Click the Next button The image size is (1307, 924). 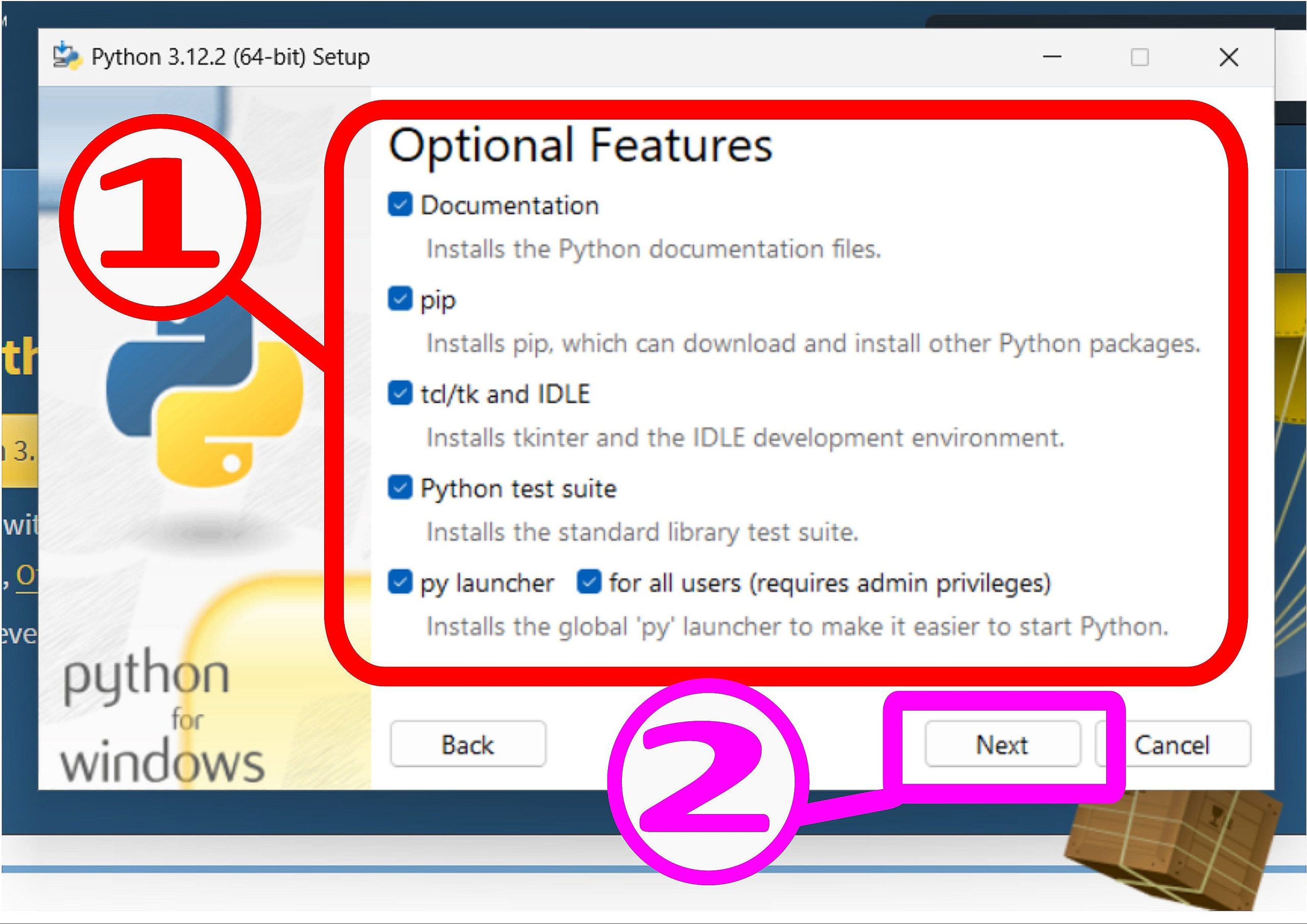(1002, 744)
